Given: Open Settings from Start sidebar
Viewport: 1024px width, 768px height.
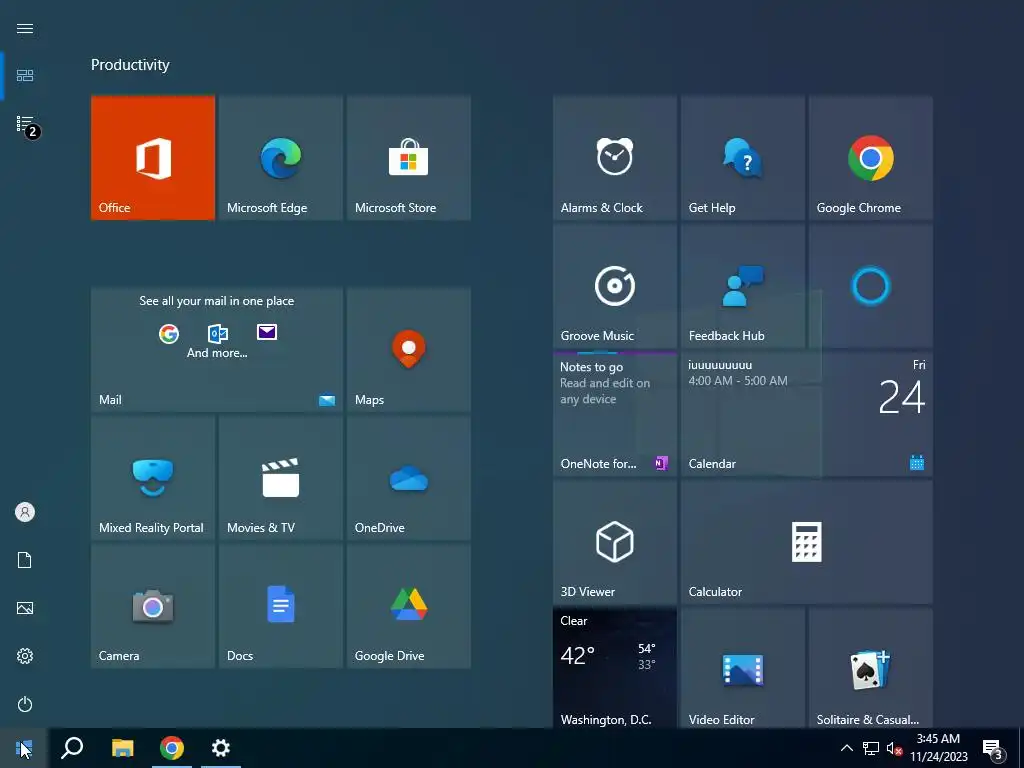Looking at the screenshot, I should pos(25,656).
